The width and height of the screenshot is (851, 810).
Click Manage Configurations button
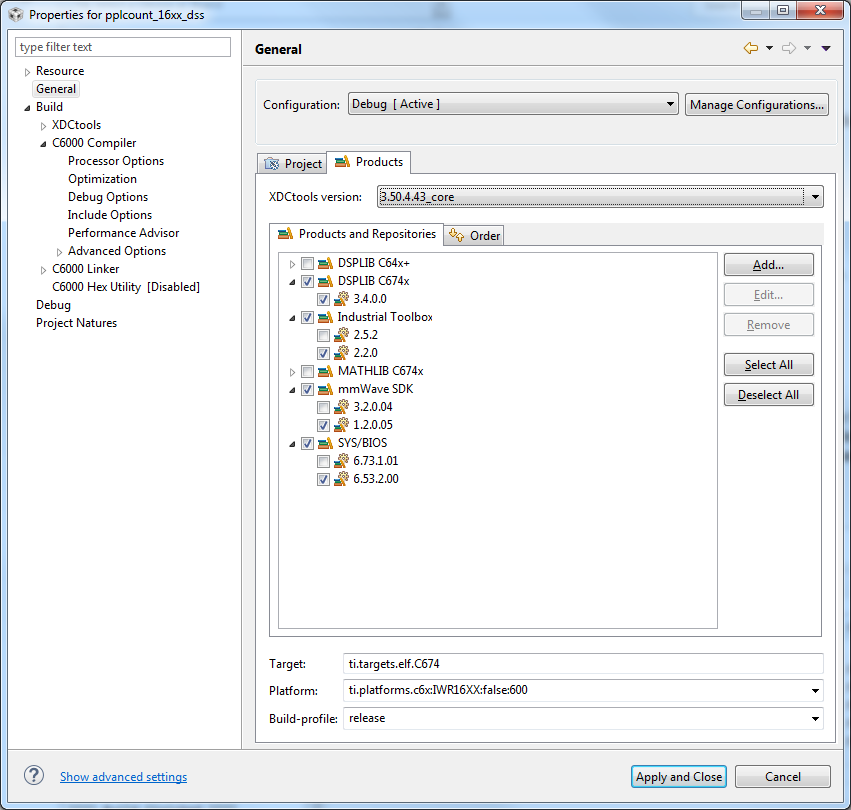click(x=757, y=104)
